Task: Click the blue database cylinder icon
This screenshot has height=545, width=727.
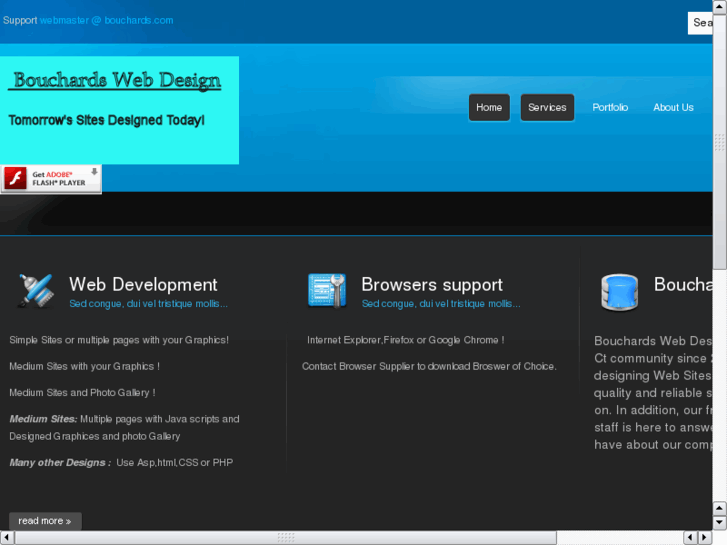Action: pos(619,292)
